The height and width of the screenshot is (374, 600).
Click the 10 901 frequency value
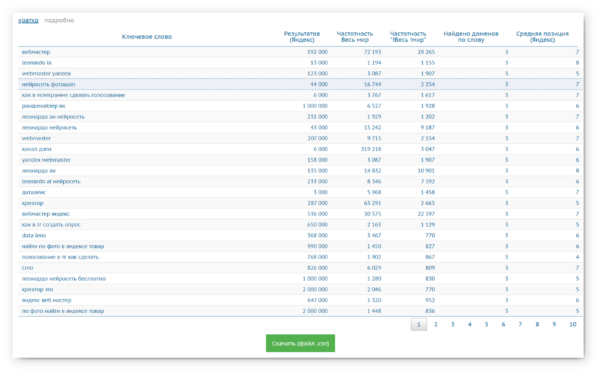[x=426, y=170]
